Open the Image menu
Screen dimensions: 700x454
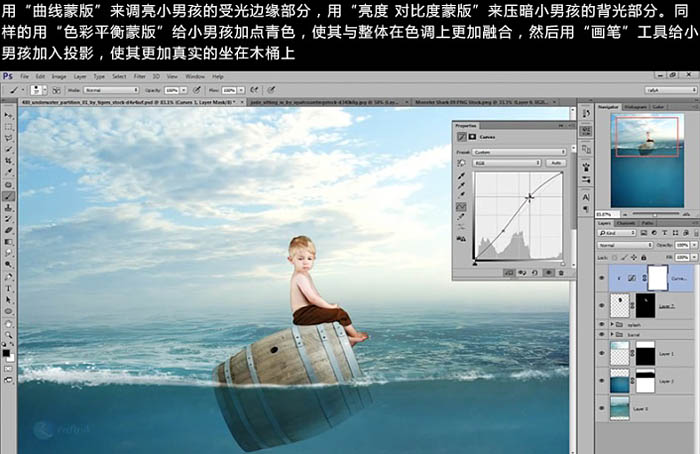(58, 77)
